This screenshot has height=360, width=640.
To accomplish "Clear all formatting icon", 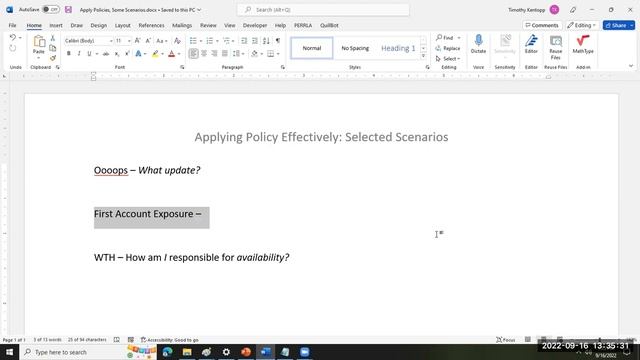I will tap(177, 41).
